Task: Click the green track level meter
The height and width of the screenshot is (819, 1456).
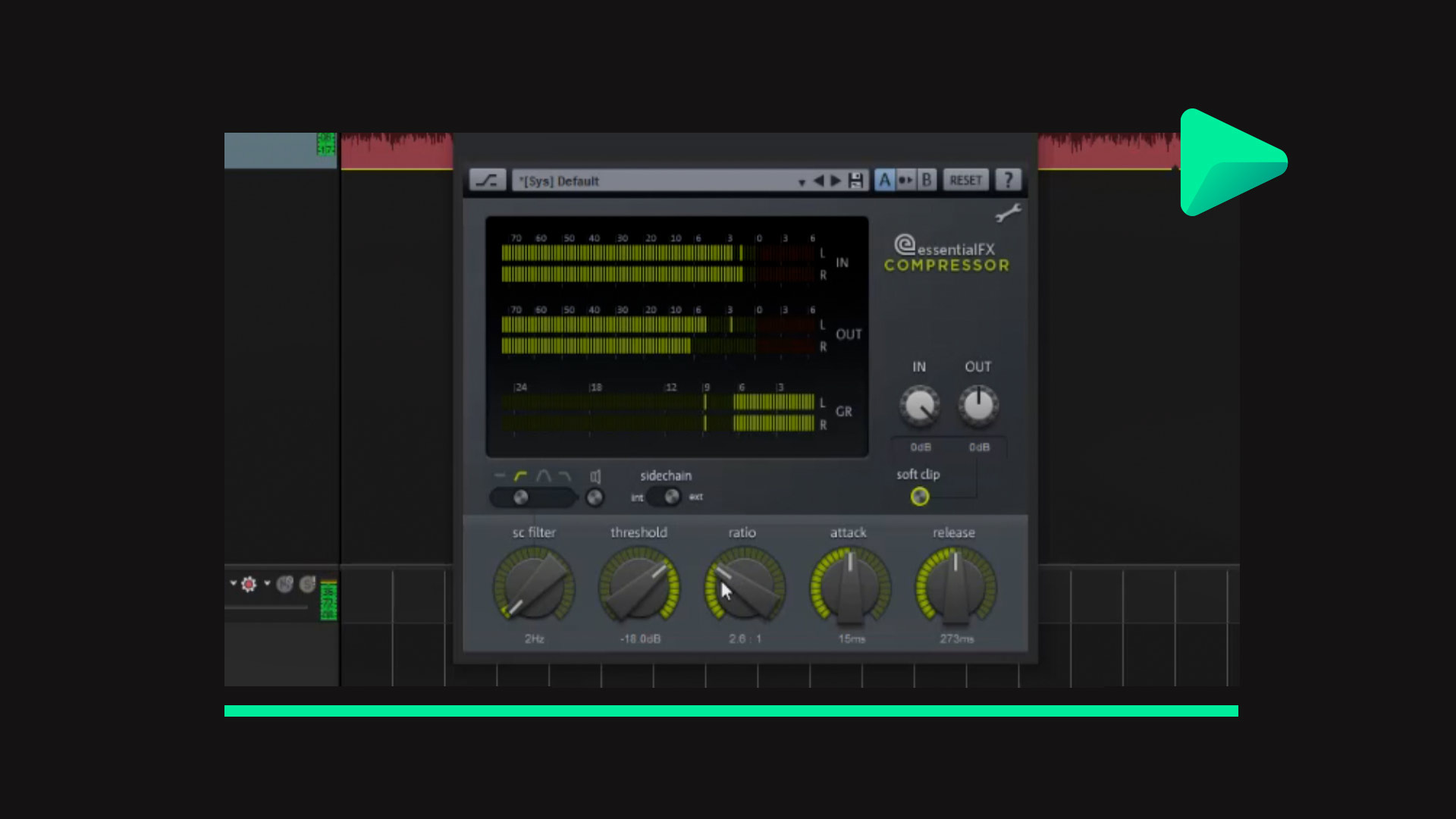Action: [x=328, y=600]
